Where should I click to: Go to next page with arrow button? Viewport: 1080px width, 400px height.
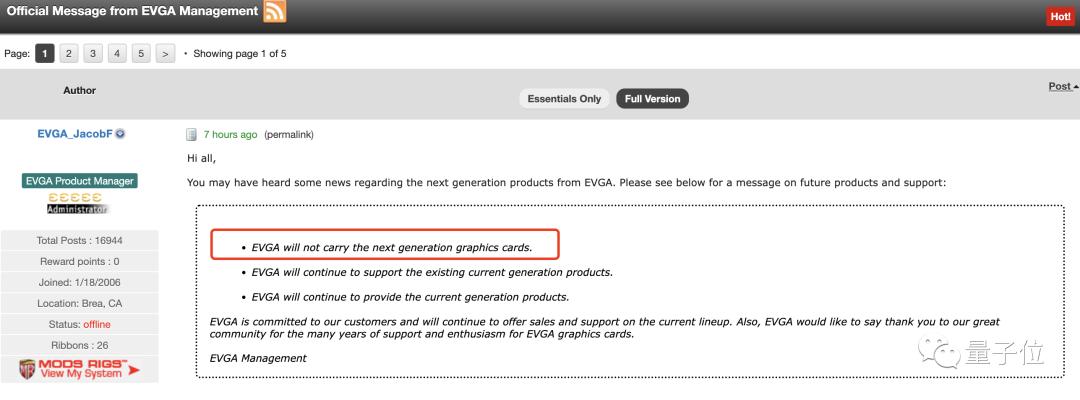[x=166, y=53]
